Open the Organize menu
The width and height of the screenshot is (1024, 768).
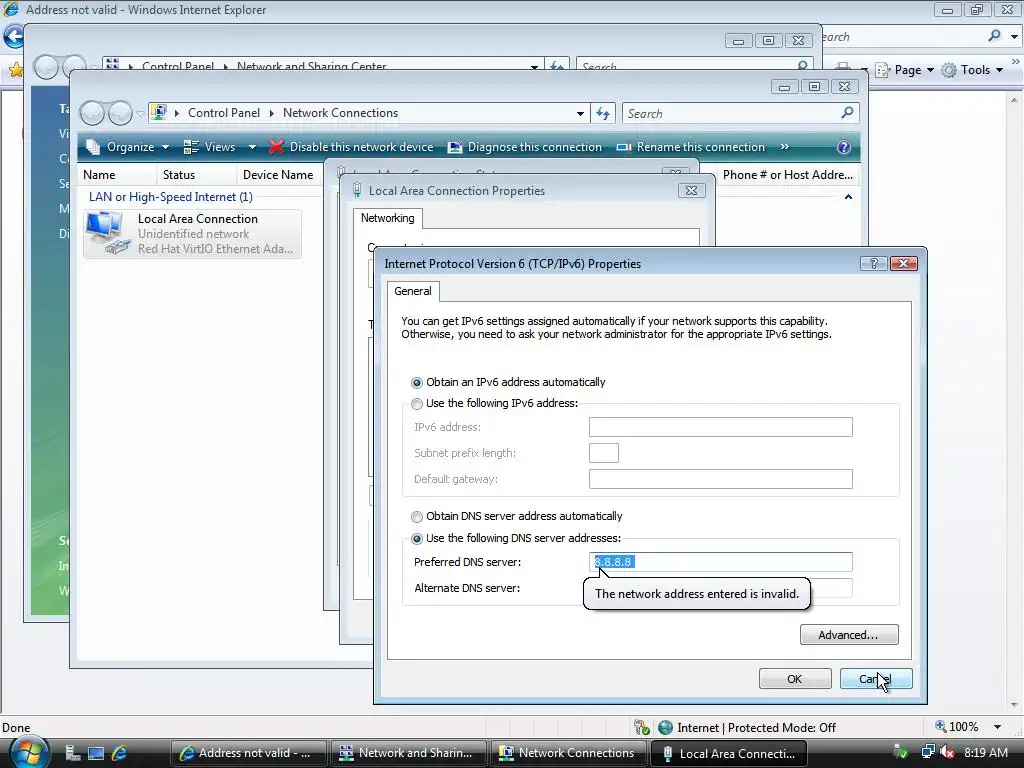(128, 147)
